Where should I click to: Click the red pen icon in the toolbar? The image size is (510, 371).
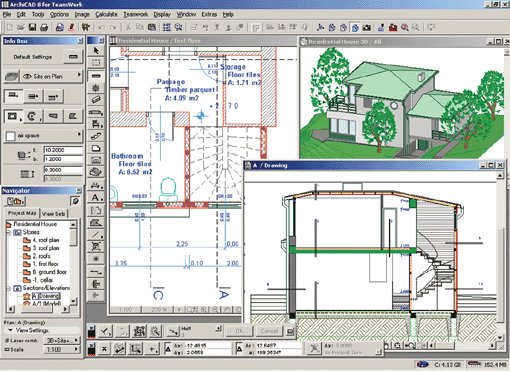pos(71,27)
